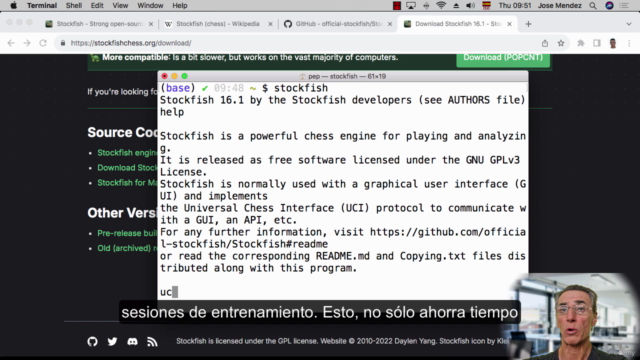The height and width of the screenshot is (360, 640).
Task: Click the red recording icon in menu bar
Action: [x=397, y=6]
